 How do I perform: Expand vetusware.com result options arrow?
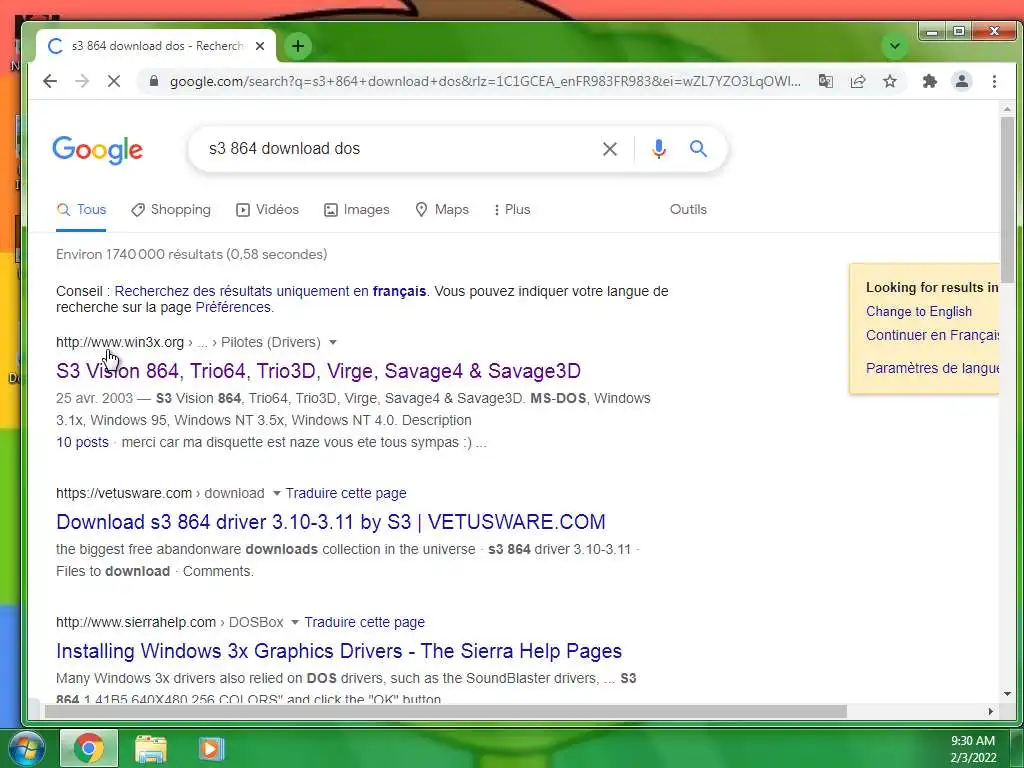point(276,493)
